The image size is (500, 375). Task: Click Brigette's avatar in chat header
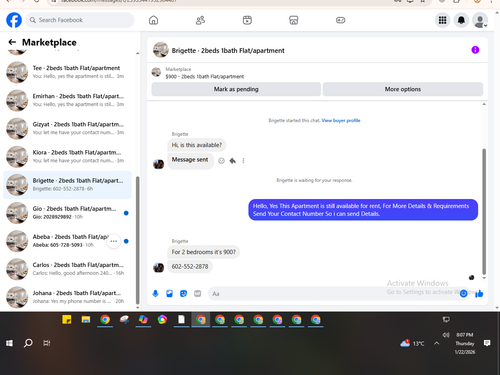(x=161, y=50)
